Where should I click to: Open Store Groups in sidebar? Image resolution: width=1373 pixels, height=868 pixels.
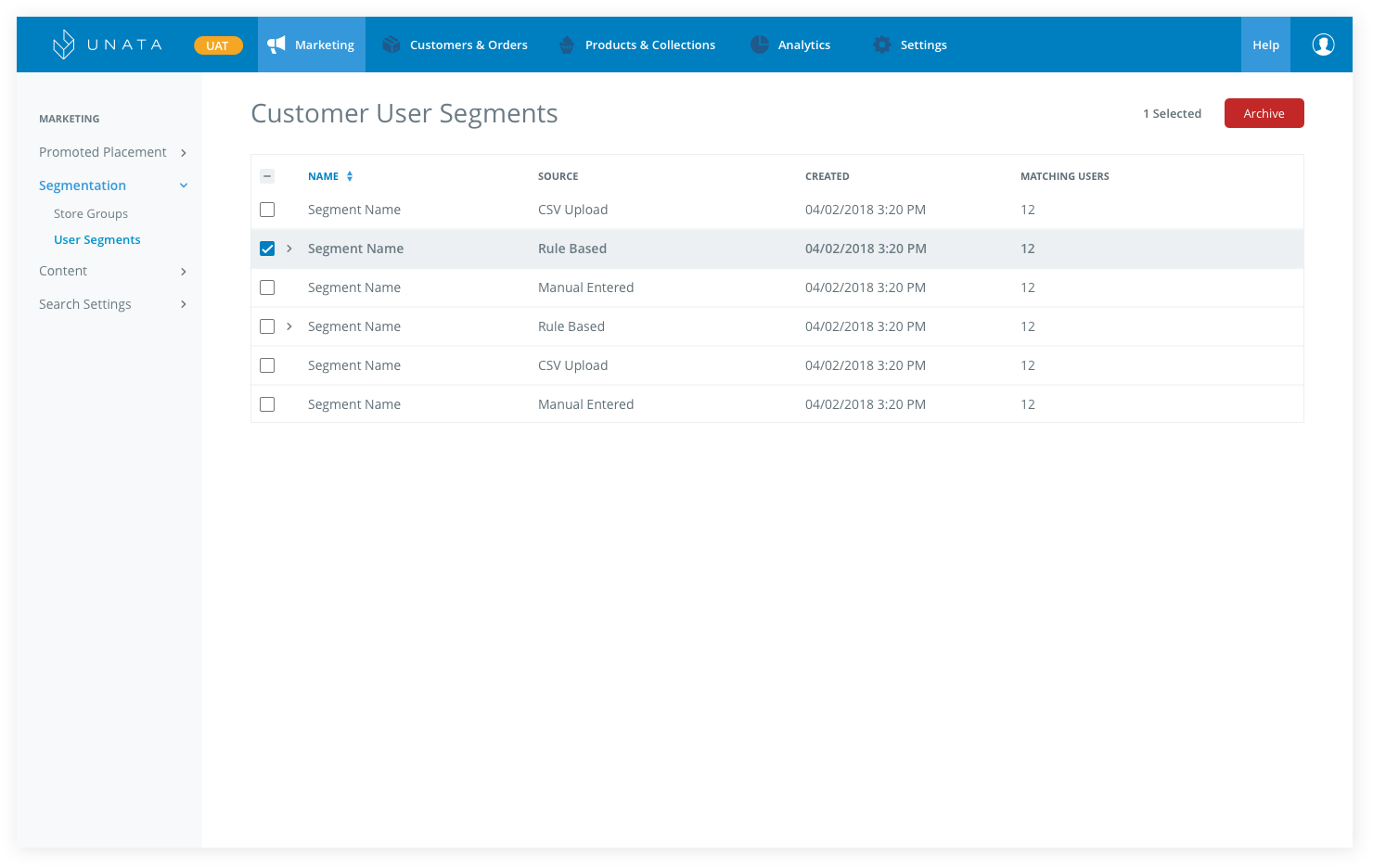[x=91, y=213]
